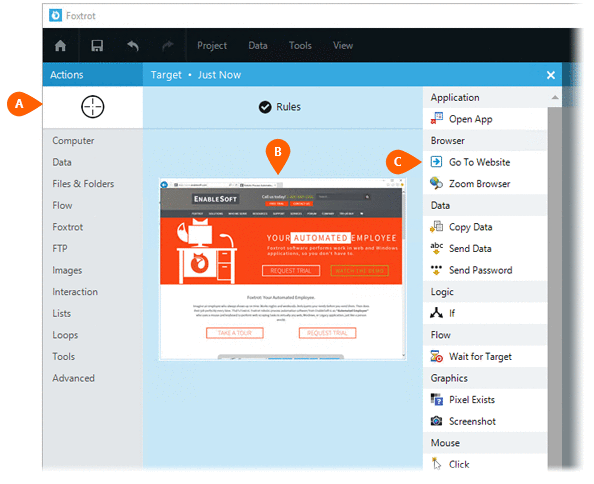Toggle the Rules checkmark
Screen dimensions: 594x484
click(x=265, y=107)
